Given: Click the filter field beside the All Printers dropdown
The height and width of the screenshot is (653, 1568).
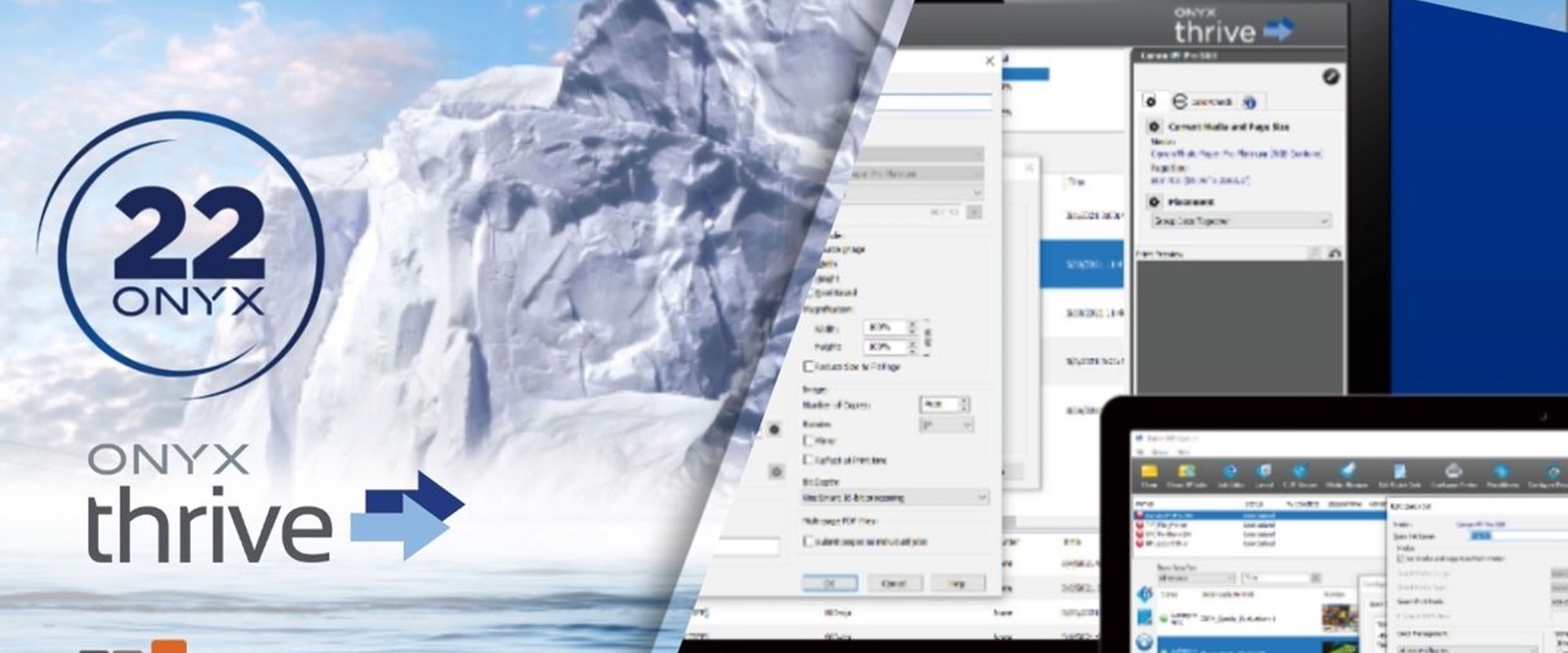Looking at the screenshot, I should [x=1281, y=577].
